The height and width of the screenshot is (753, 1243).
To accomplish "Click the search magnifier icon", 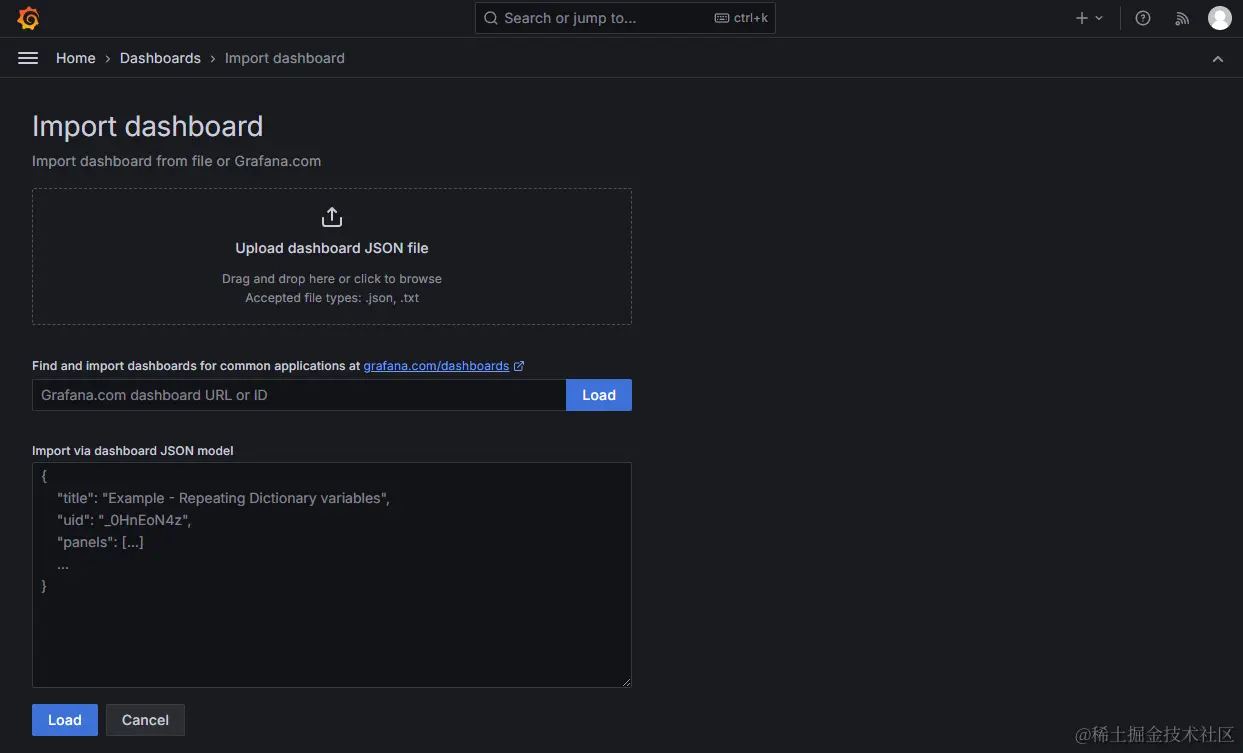I will [491, 18].
